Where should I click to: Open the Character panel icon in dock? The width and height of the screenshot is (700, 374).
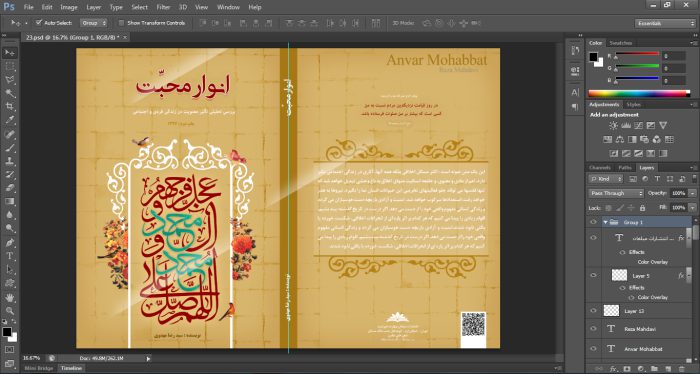coord(575,92)
